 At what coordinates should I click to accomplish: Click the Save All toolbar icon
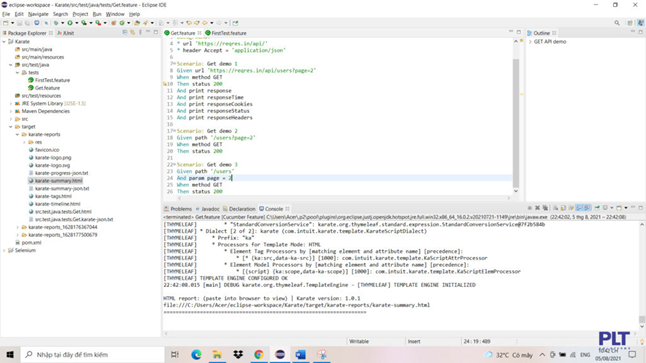pos(28,23)
